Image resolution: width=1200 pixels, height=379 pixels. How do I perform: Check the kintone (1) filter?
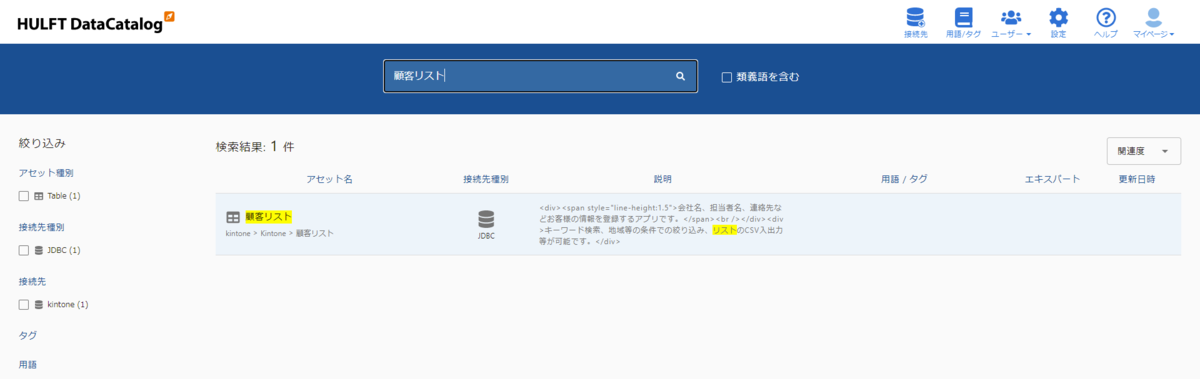pos(24,304)
